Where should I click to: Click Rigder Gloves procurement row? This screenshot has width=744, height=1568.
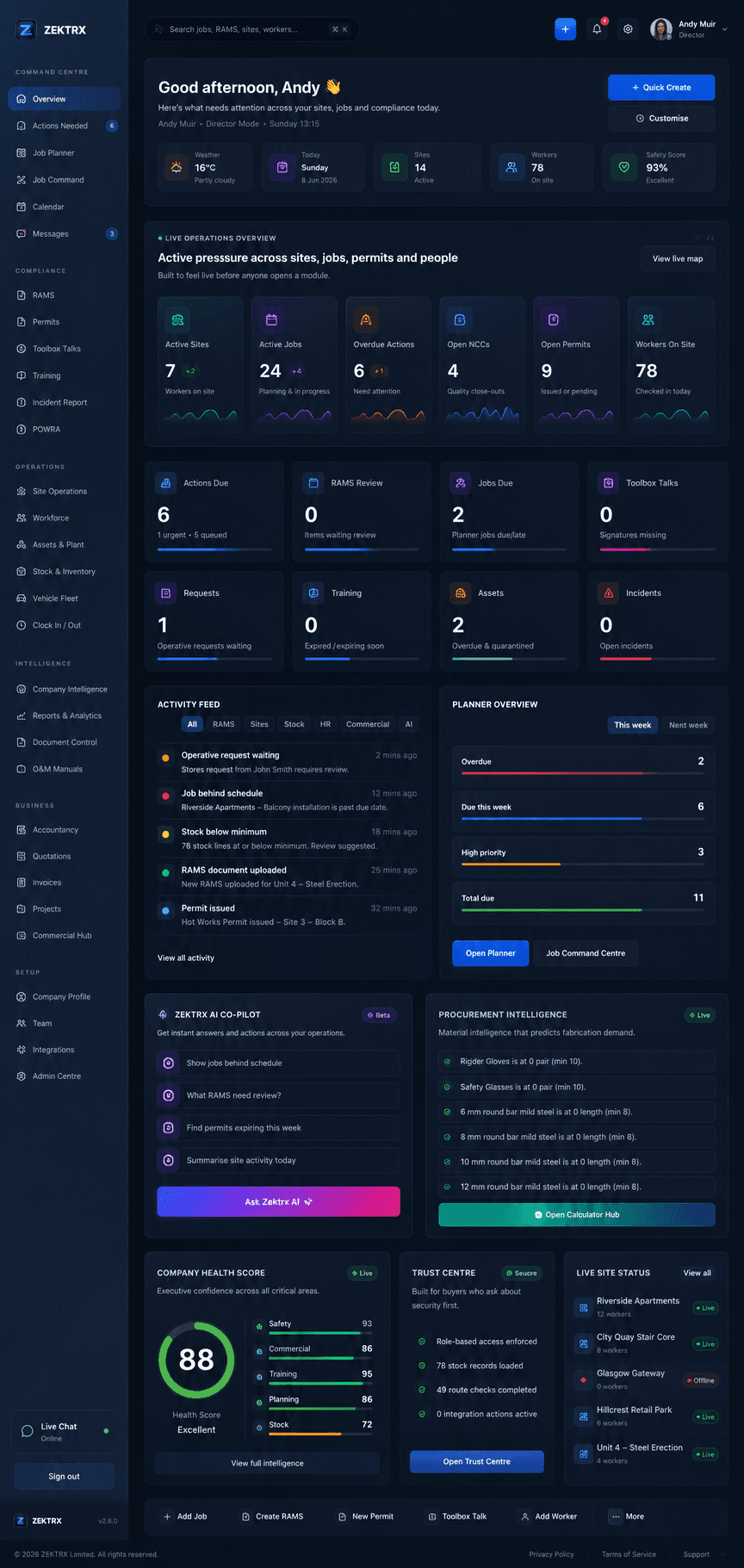click(577, 1062)
